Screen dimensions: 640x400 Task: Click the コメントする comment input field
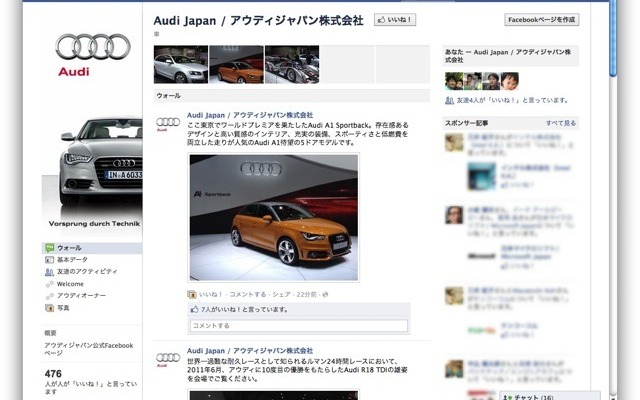299,326
